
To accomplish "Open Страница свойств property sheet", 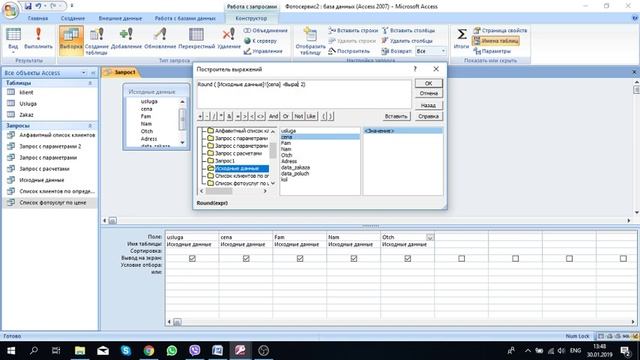I will pos(500,31).
